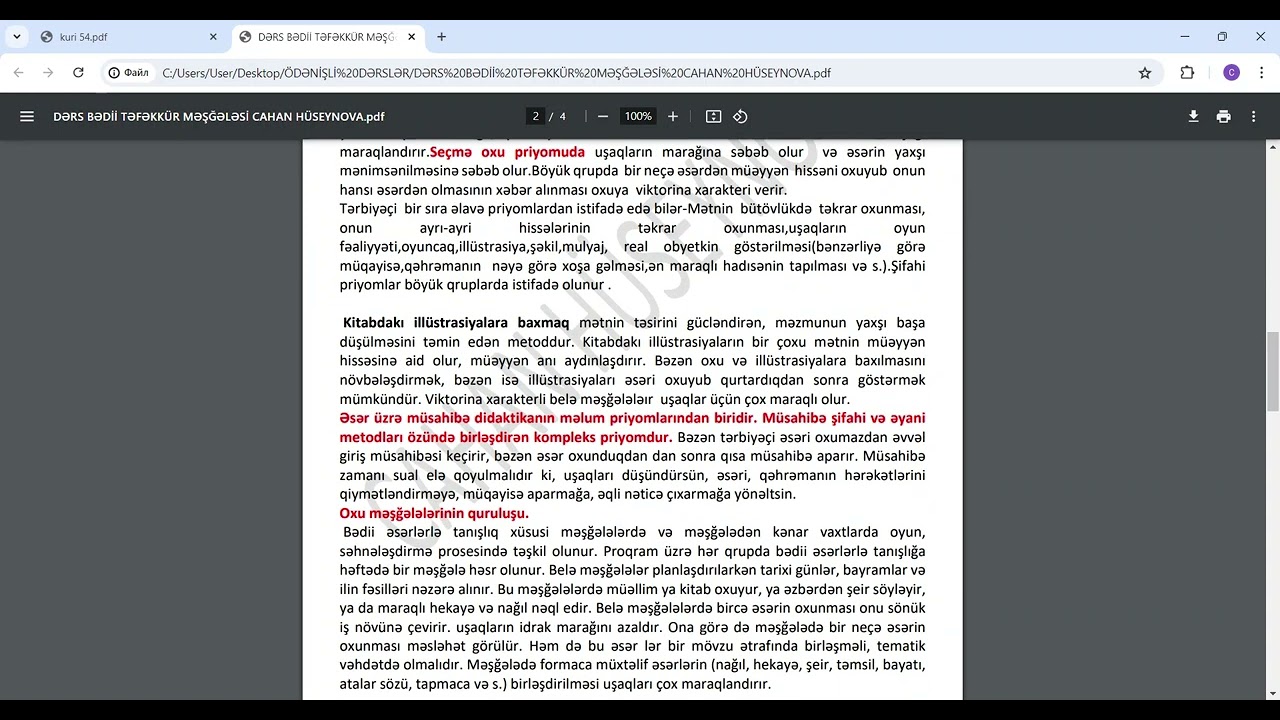The height and width of the screenshot is (720, 1280).
Task: Select the DƏRS BƏDİİ TƏFƏKKÜR MƏŞĞ tab
Action: point(328,37)
